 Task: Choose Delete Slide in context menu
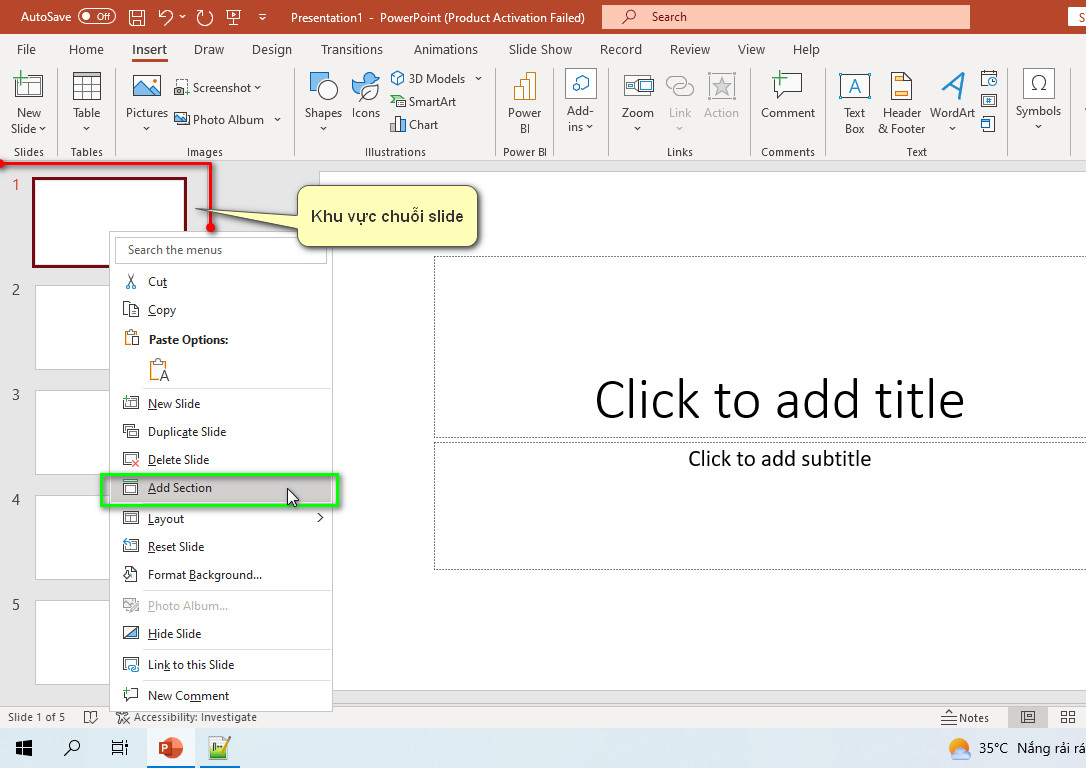(221, 460)
